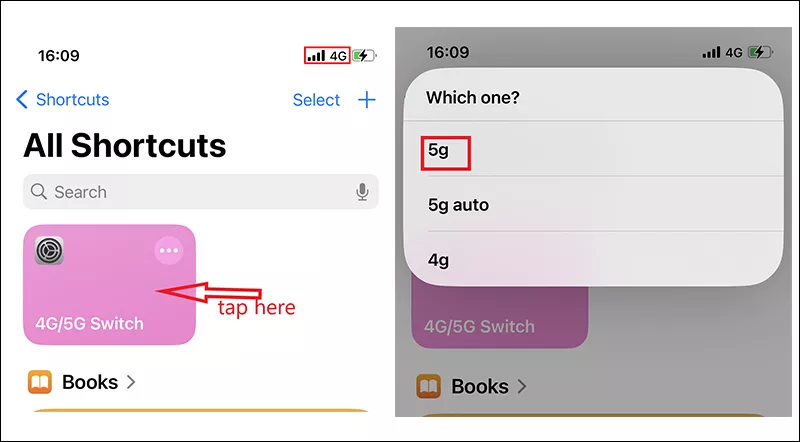Open the three-dots menu on 4G/5G Switch
This screenshot has width=800, height=442.
tap(169, 251)
